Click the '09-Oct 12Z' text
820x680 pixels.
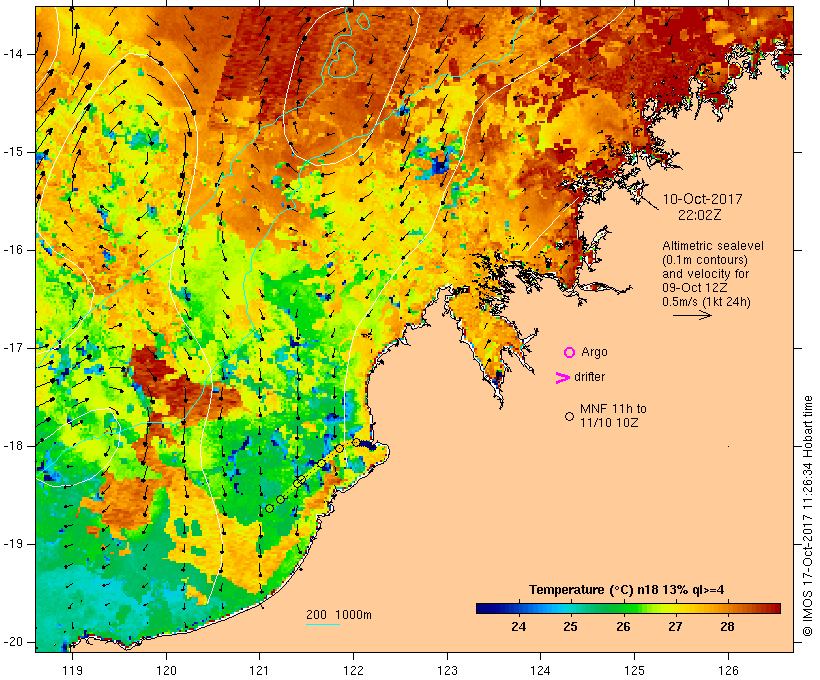pyautogui.click(x=694, y=288)
